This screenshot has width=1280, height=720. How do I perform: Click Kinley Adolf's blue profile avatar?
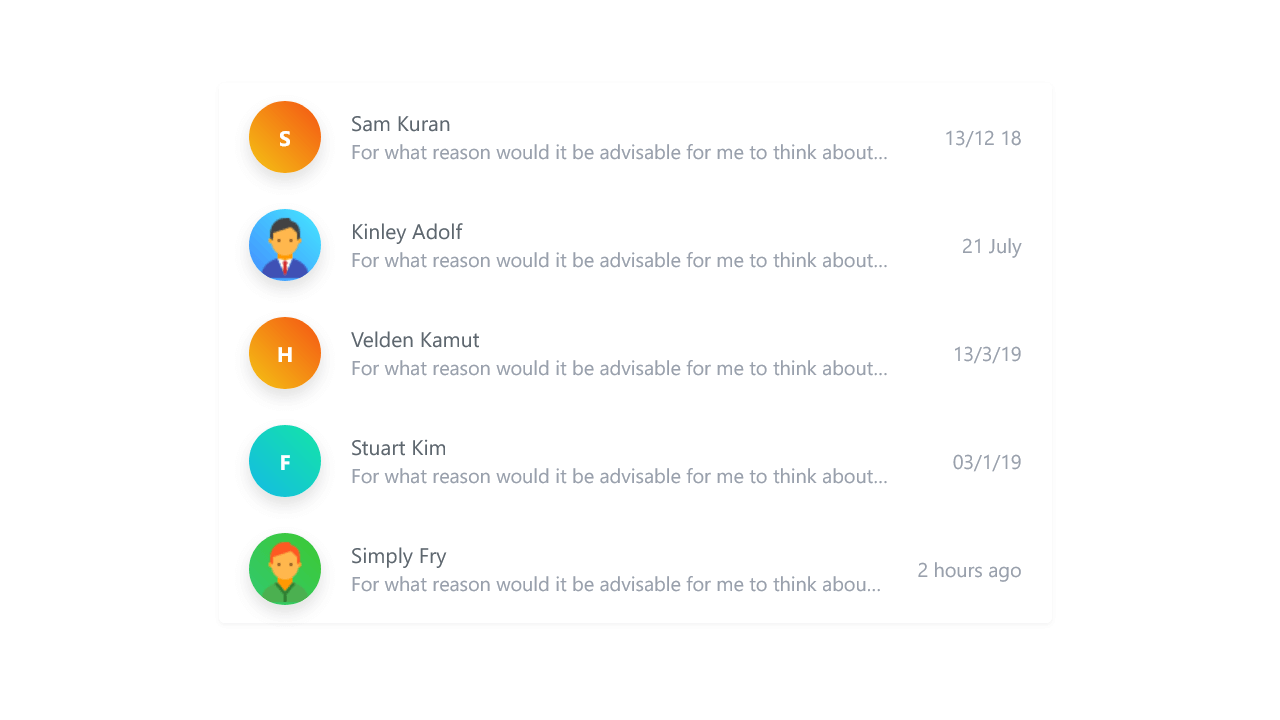pyautogui.click(x=285, y=245)
